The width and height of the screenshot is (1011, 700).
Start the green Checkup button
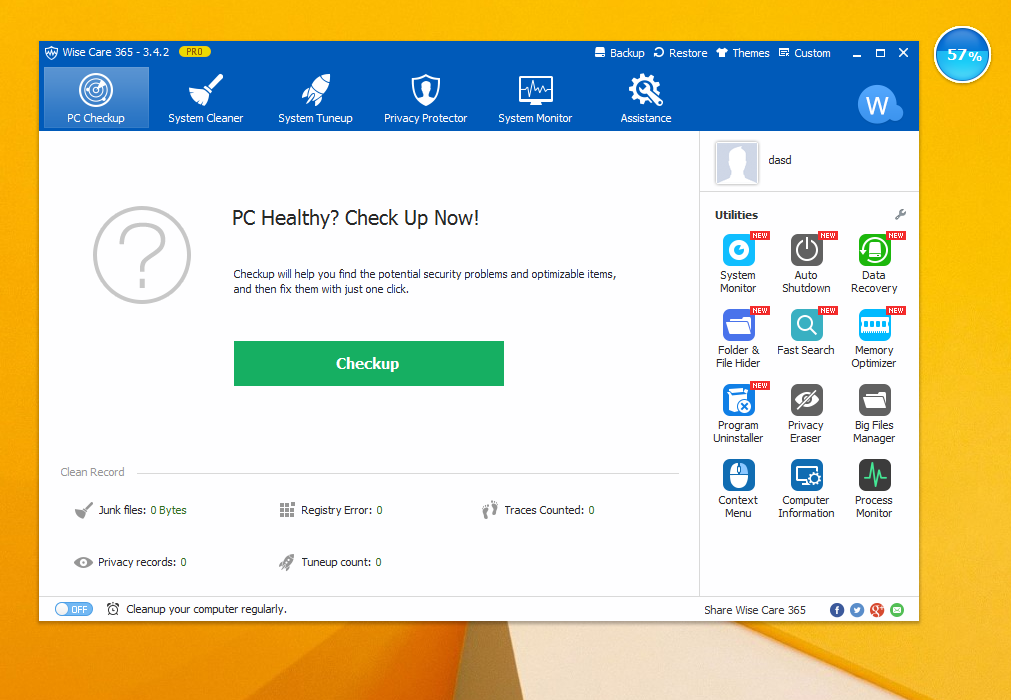(x=369, y=364)
